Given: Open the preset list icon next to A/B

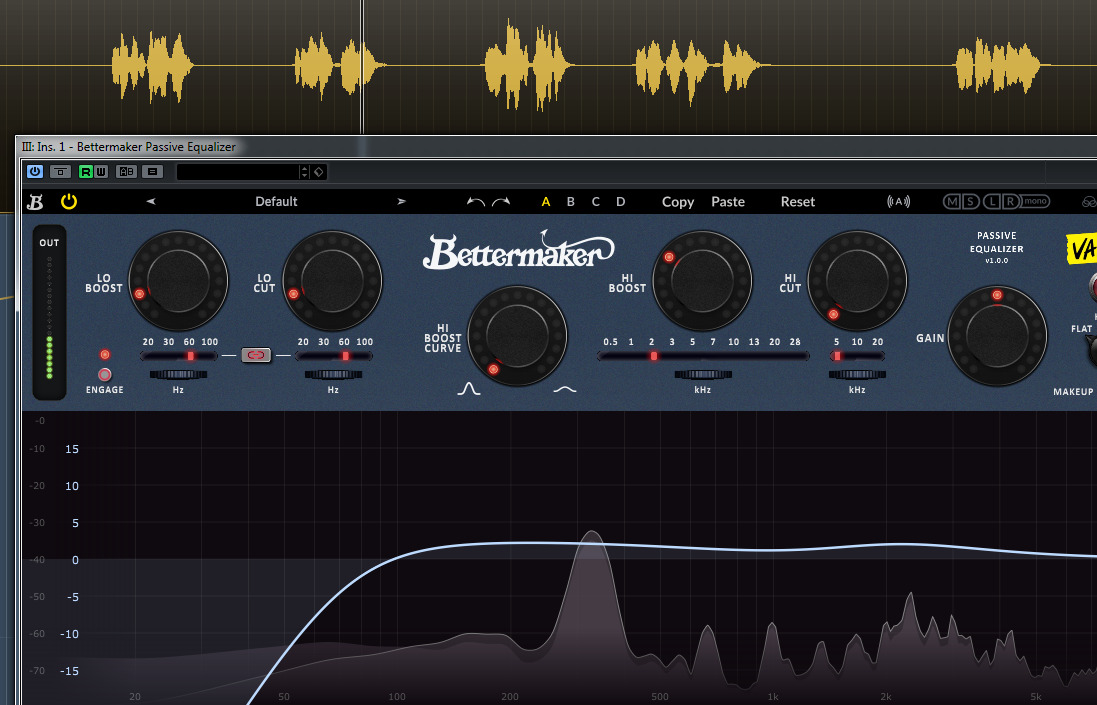Looking at the screenshot, I should click(x=152, y=171).
